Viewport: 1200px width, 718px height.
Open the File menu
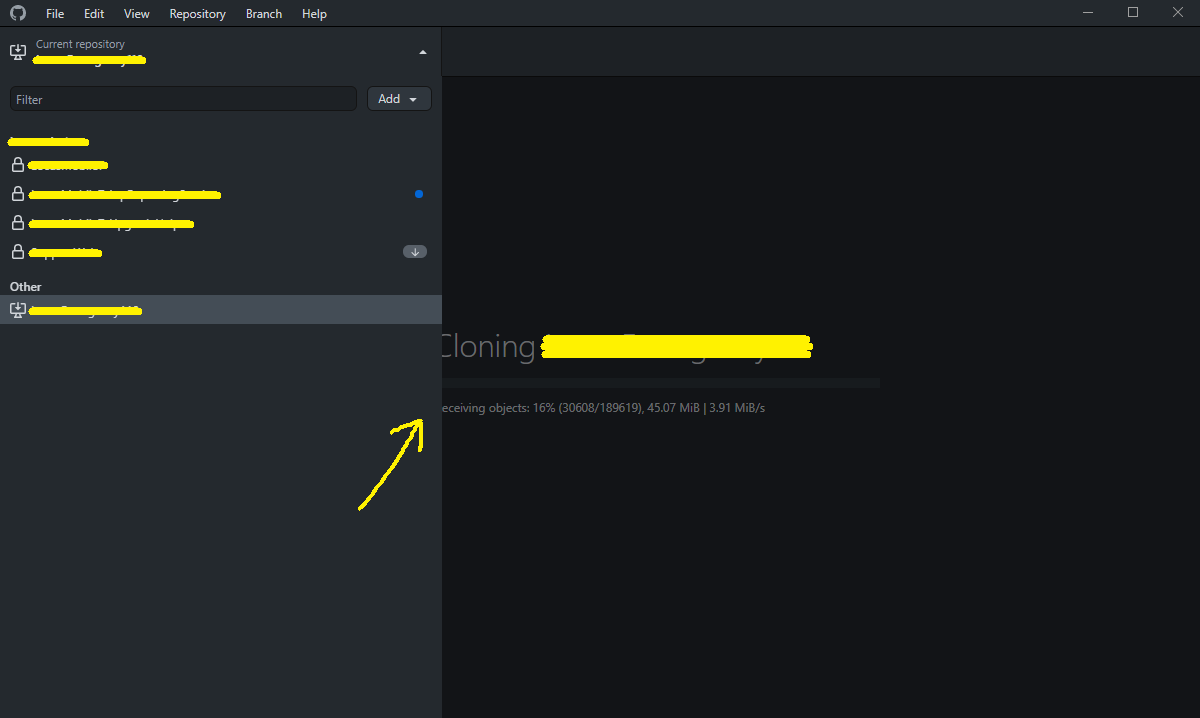[55, 14]
